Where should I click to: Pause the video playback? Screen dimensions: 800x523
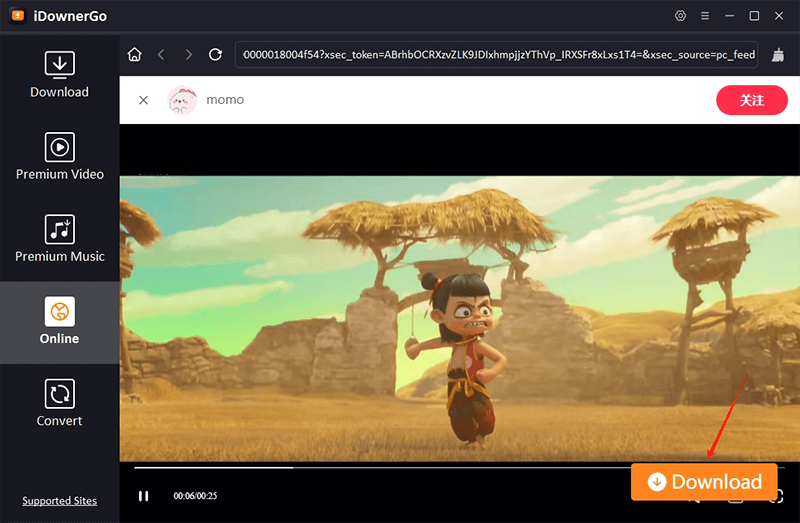143,496
